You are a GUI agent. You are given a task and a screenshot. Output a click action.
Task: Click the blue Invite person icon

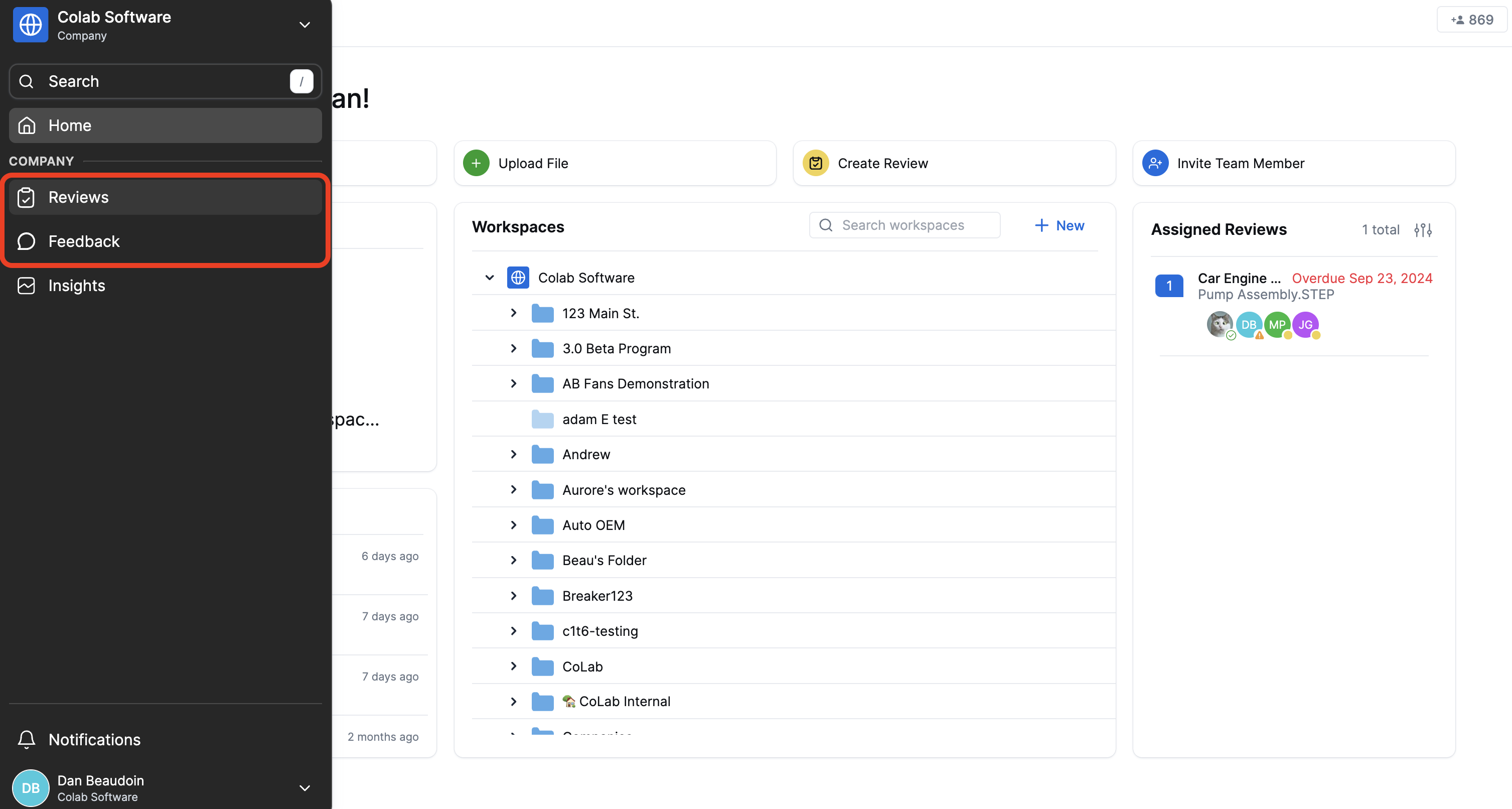coord(1155,163)
